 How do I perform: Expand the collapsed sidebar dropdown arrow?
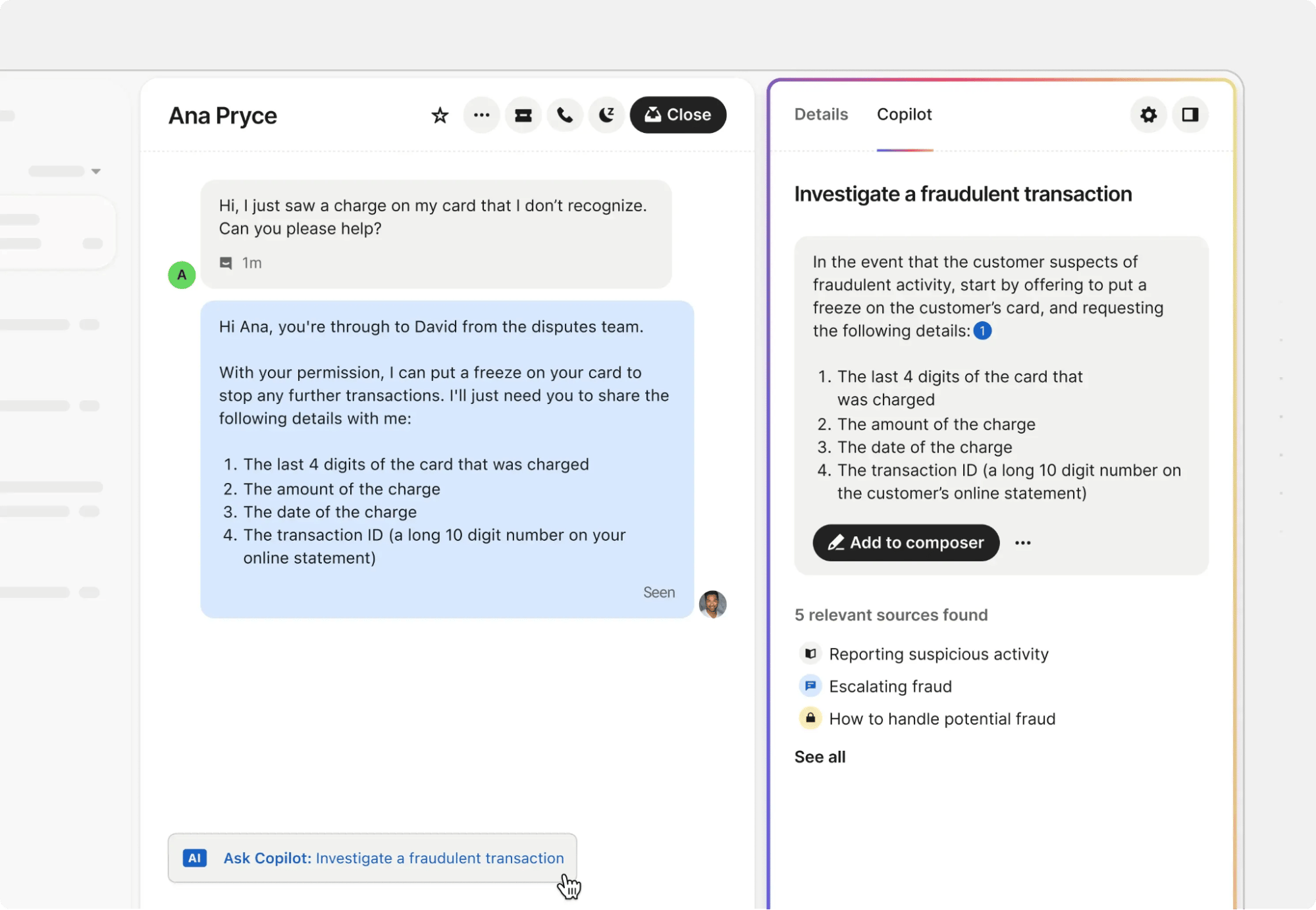point(96,170)
